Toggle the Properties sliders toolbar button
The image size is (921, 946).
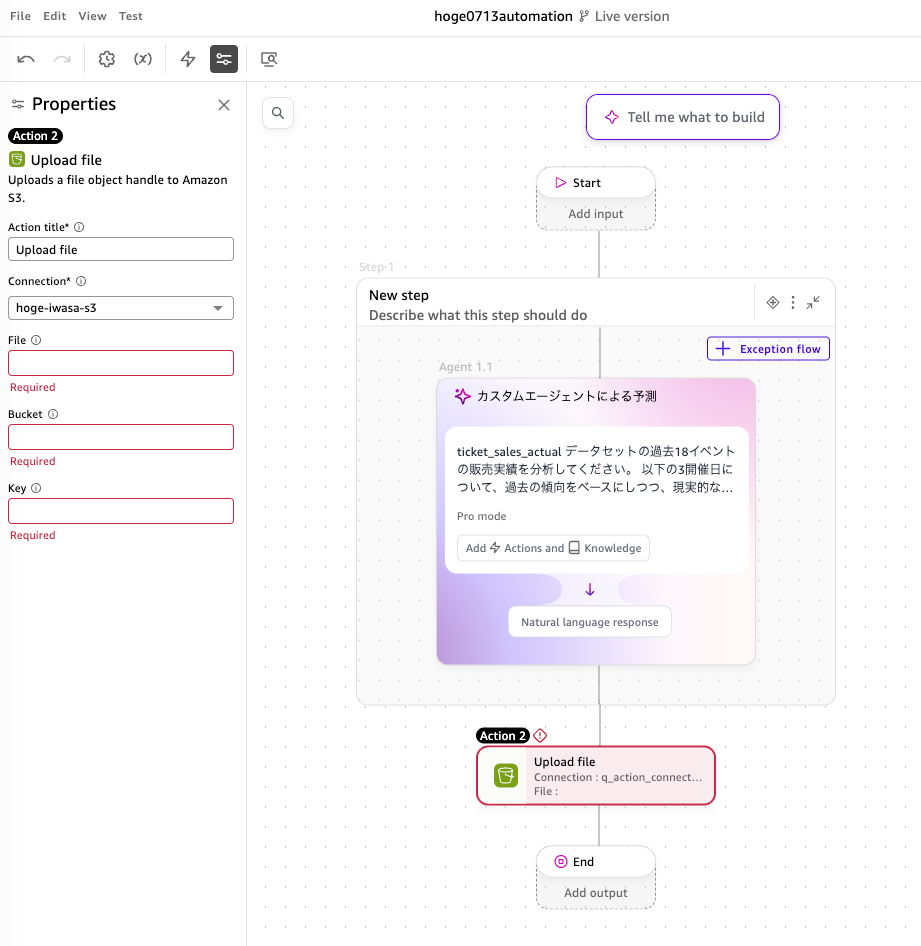224,59
